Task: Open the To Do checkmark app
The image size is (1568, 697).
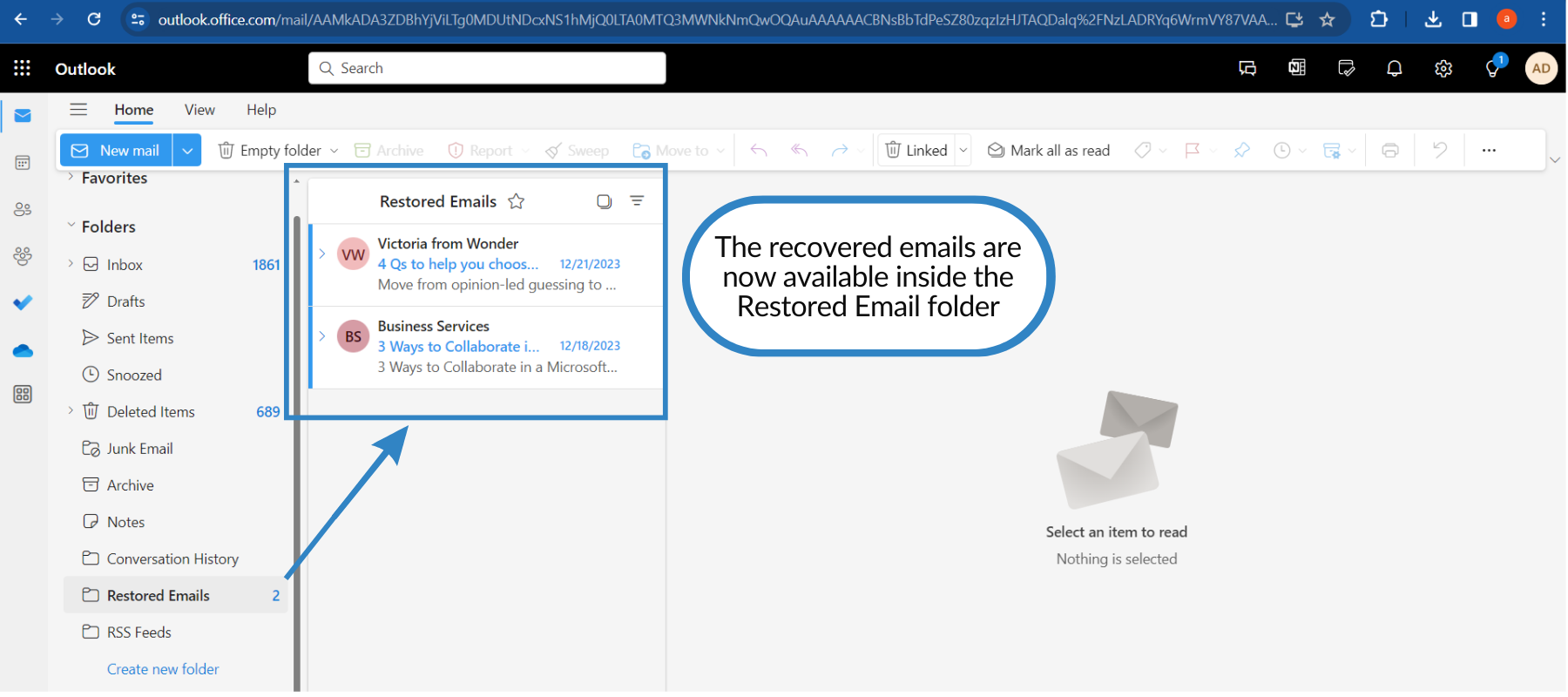Action: tap(23, 302)
